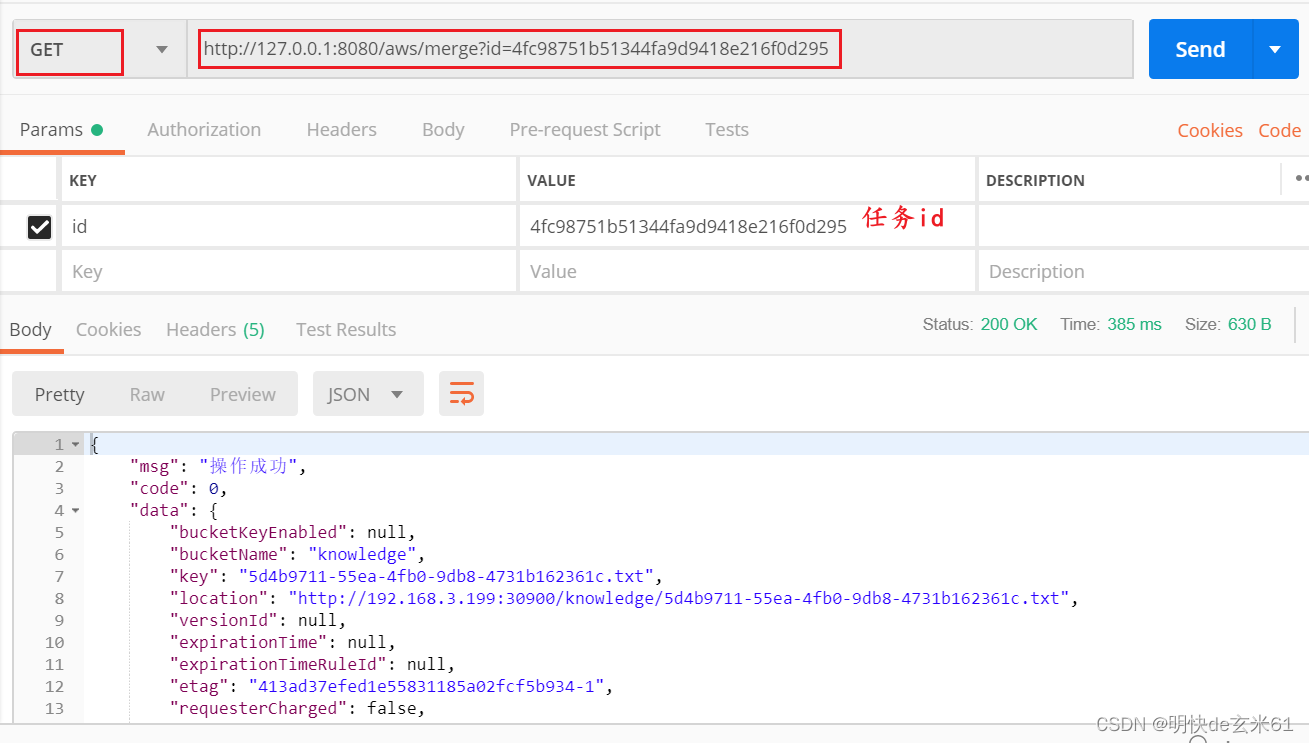The height and width of the screenshot is (743, 1309).
Task: Switch to Preview view
Action: [243, 395]
